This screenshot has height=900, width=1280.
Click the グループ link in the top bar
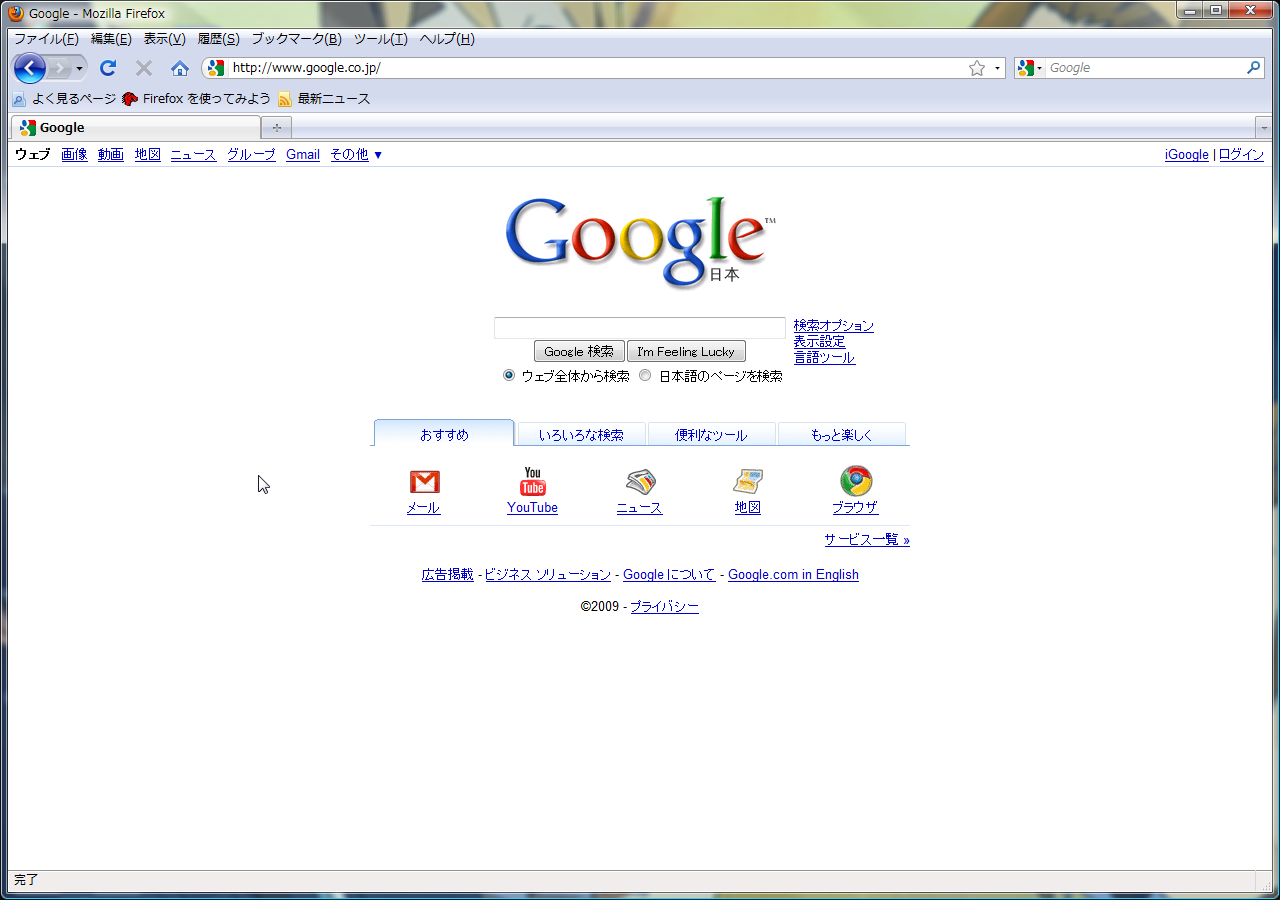pos(251,154)
